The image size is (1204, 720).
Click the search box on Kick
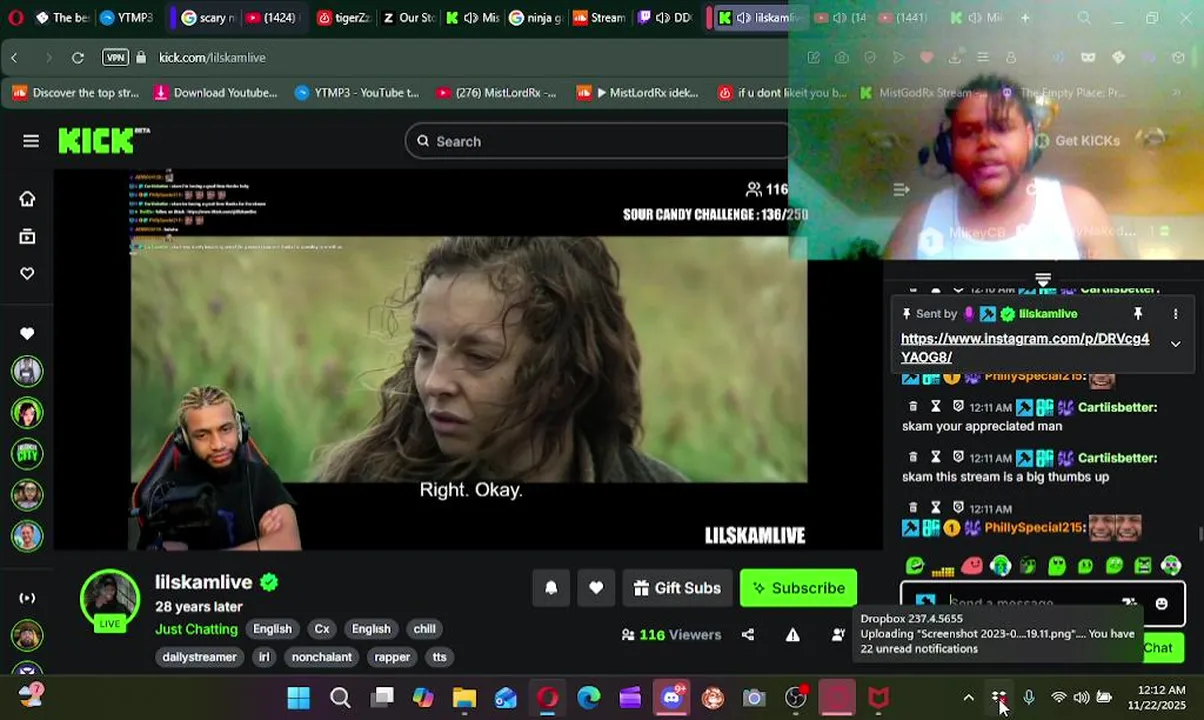click(x=600, y=141)
